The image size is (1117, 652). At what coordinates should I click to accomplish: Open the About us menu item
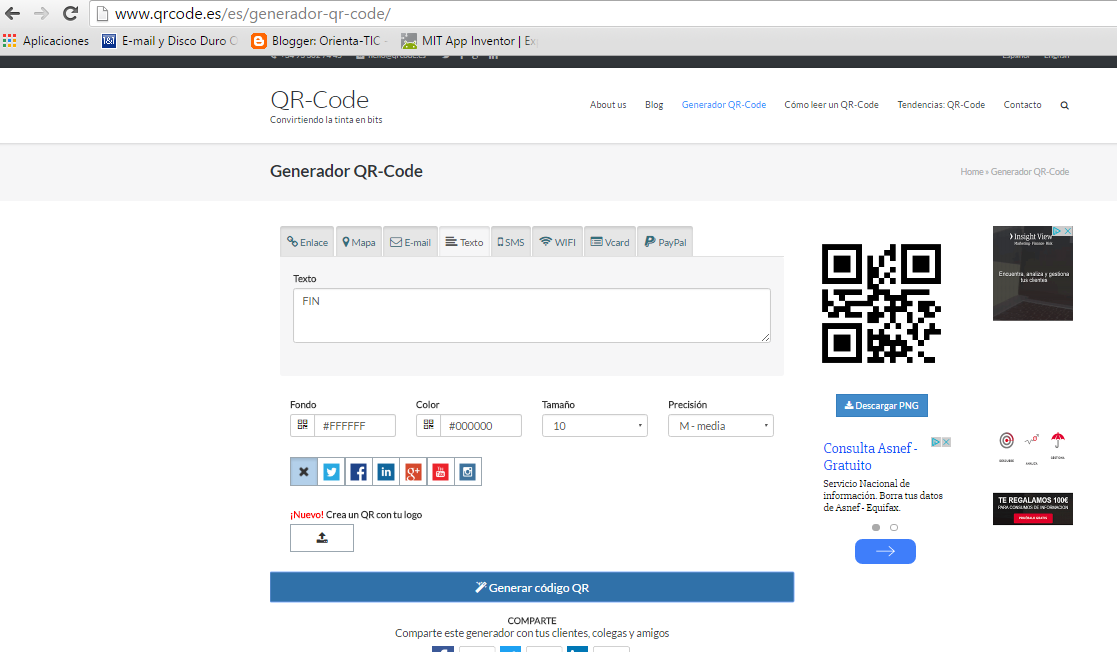point(608,105)
